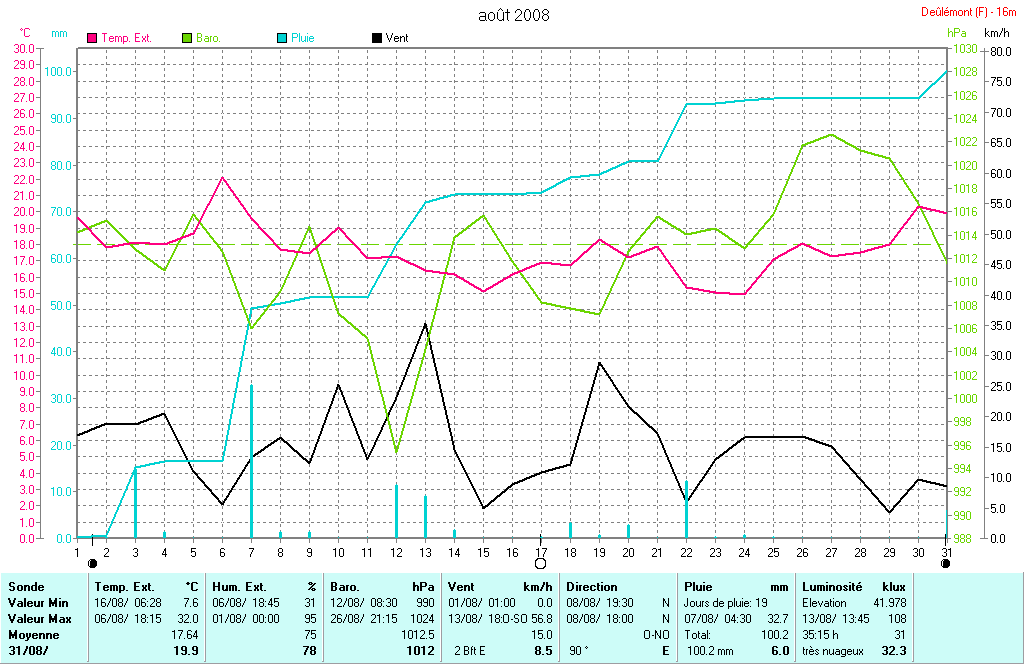Select the 'août 2008' chart title
The image size is (1024, 664).
pyautogui.click(x=513, y=15)
